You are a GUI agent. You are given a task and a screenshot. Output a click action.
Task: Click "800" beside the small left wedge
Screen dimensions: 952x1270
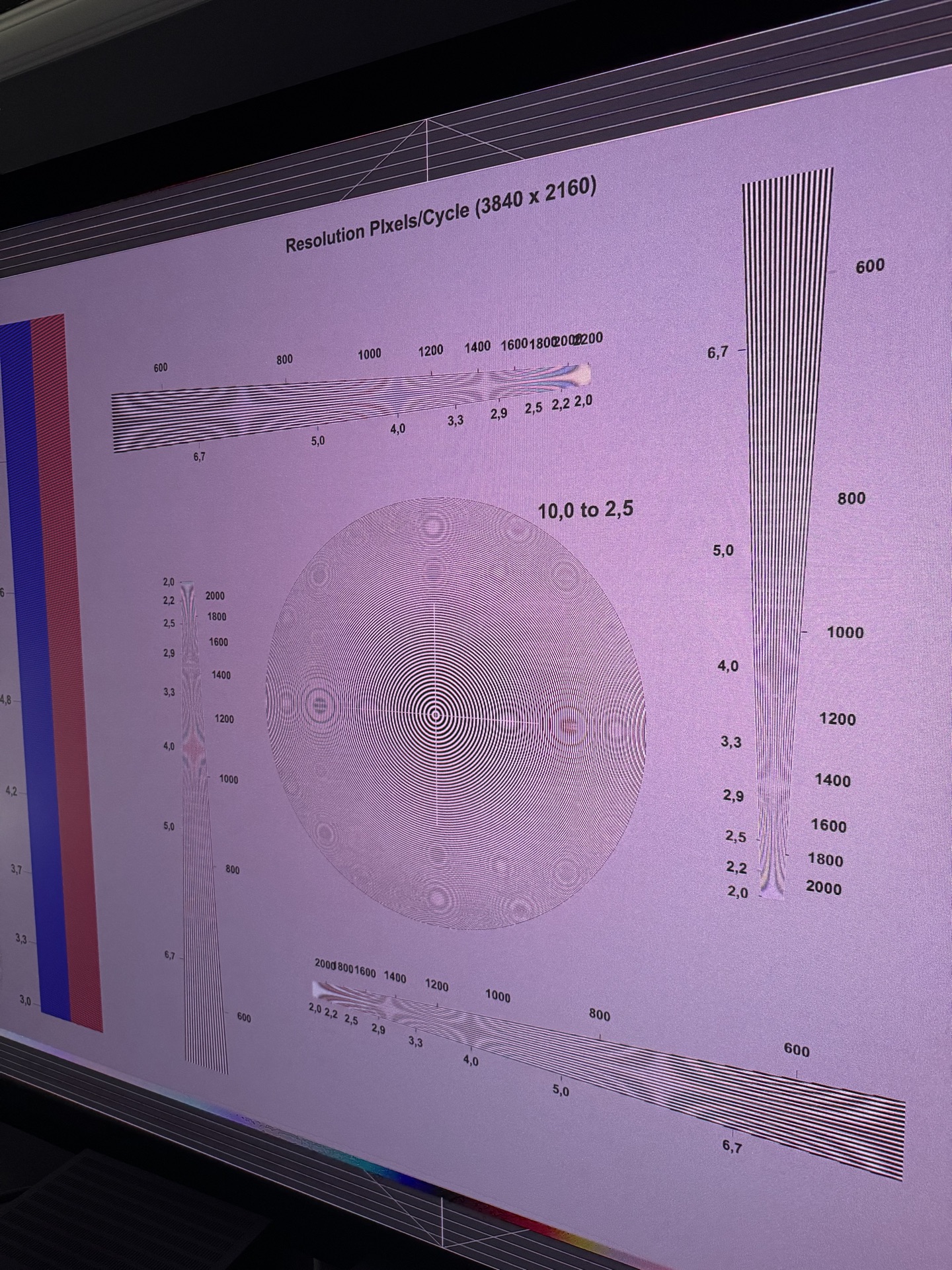[232, 870]
